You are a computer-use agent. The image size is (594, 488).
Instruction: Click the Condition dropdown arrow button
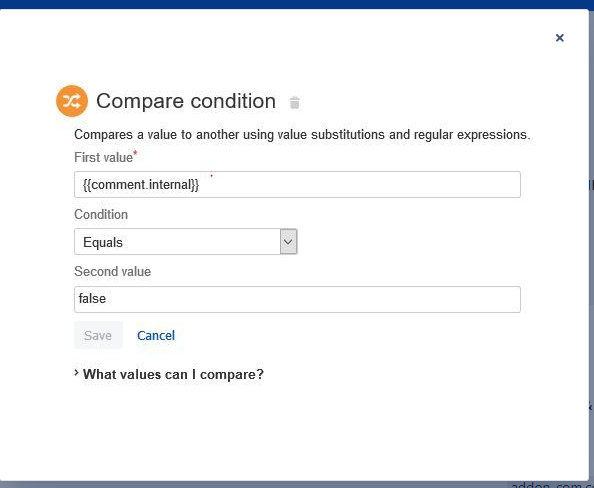(289, 242)
